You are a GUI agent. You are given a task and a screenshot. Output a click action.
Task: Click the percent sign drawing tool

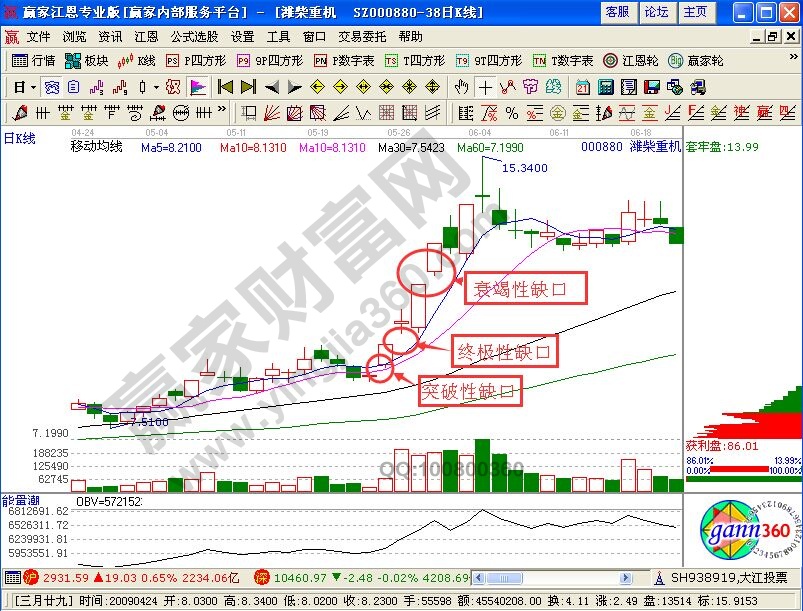511,112
